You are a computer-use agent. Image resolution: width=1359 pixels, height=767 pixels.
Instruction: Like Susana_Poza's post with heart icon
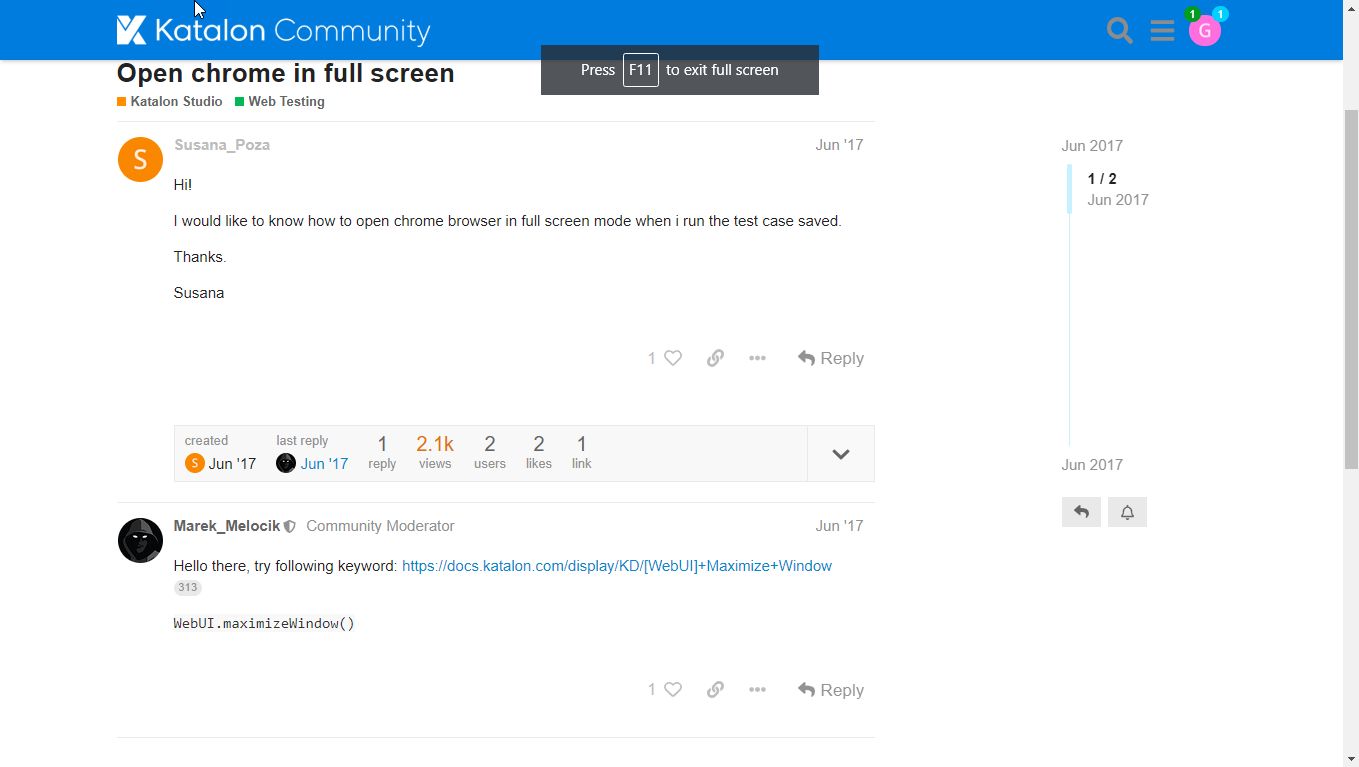click(x=673, y=358)
